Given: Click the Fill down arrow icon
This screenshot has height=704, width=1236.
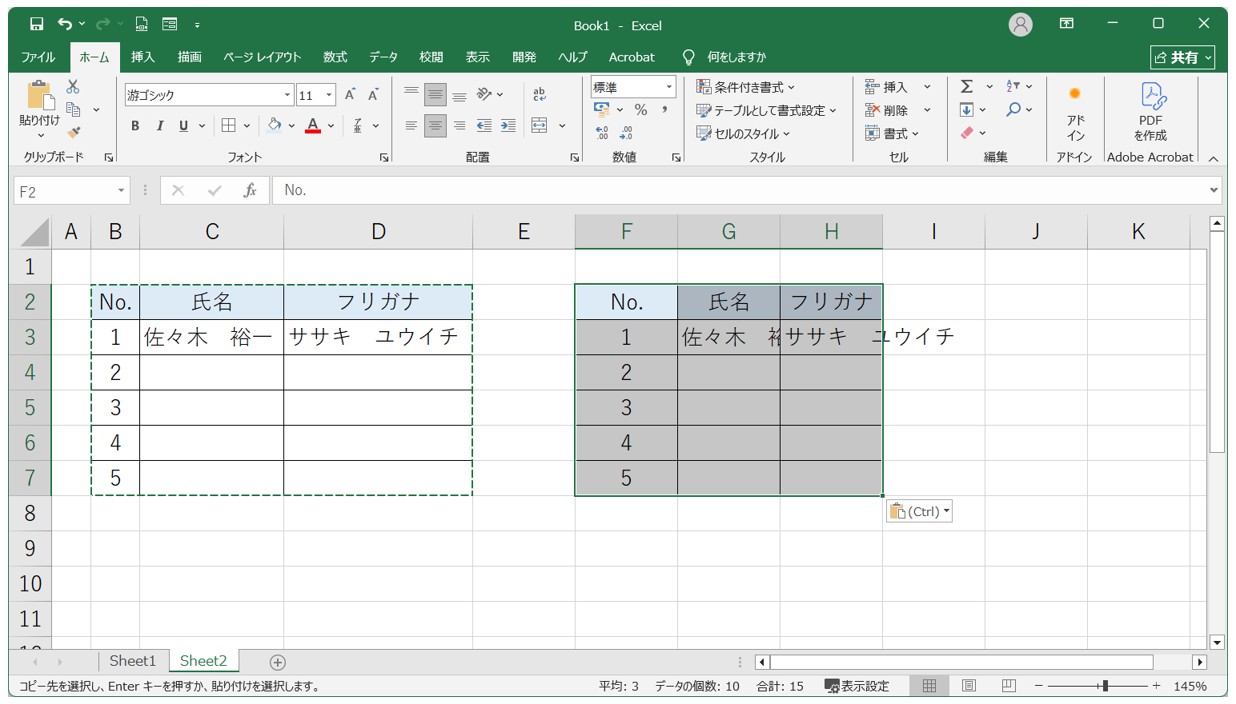Looking at the screenshot, I should [966, 110].
